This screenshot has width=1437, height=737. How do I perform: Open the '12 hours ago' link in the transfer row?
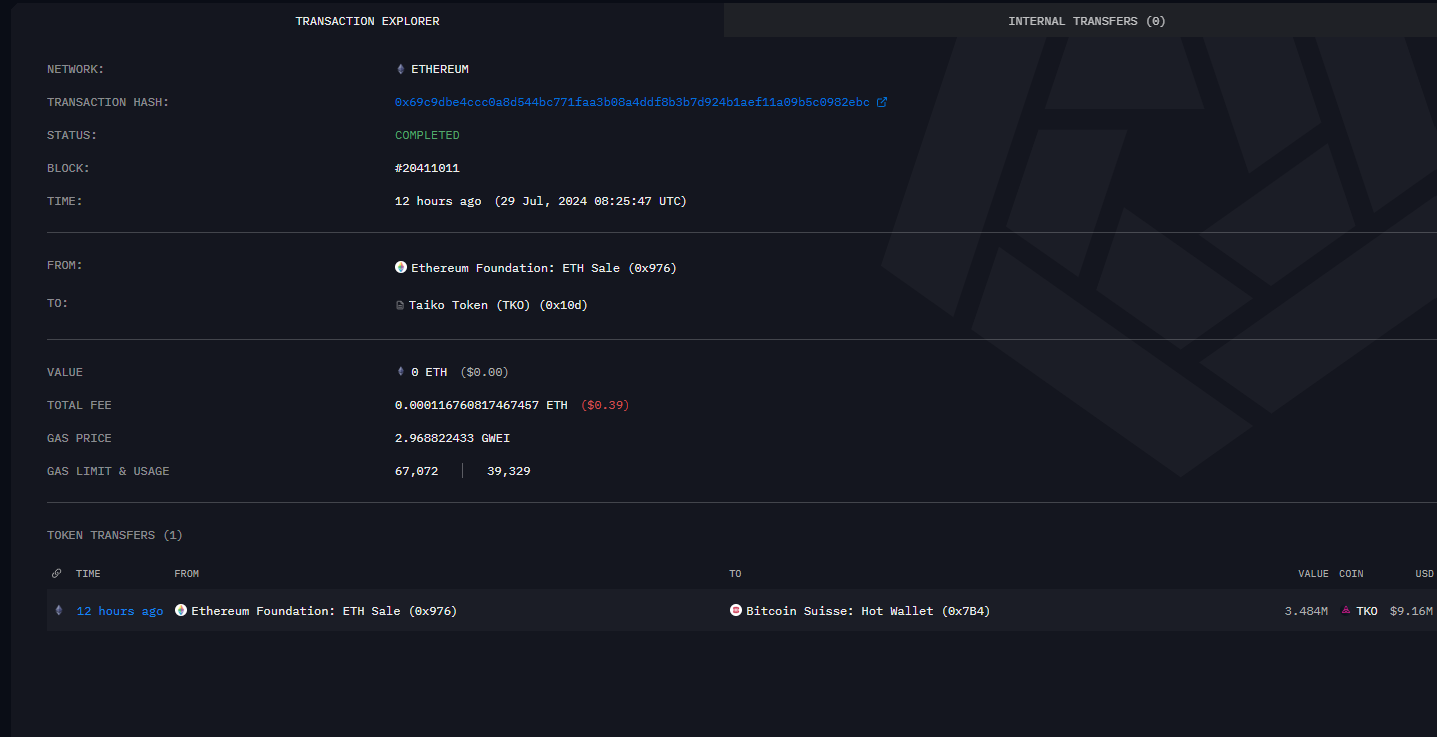tap(119, 611)
